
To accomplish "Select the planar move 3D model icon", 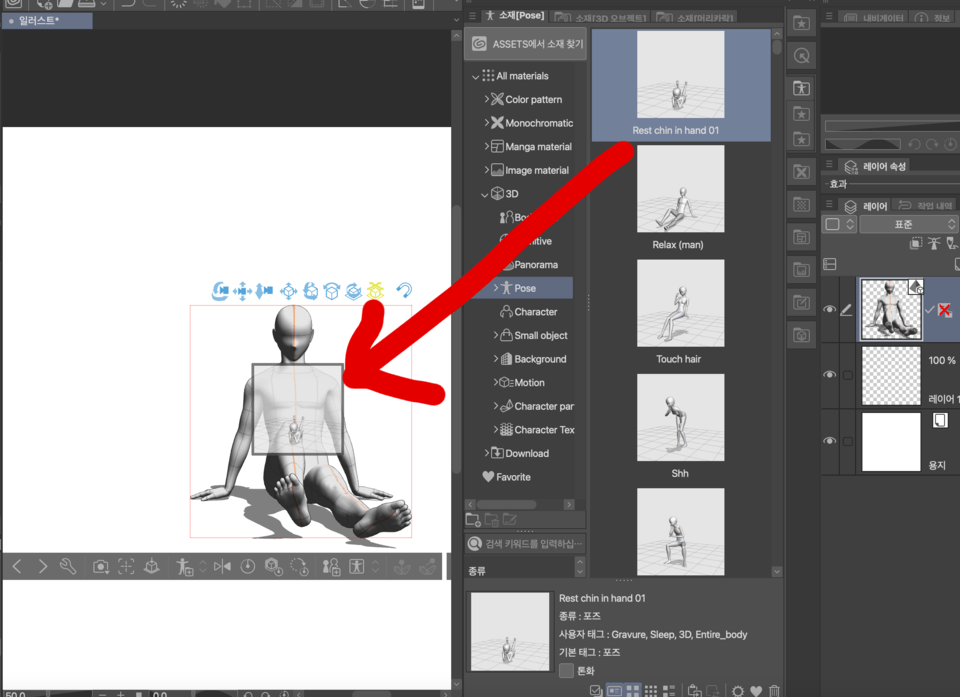I will click(x=288, y=290).
